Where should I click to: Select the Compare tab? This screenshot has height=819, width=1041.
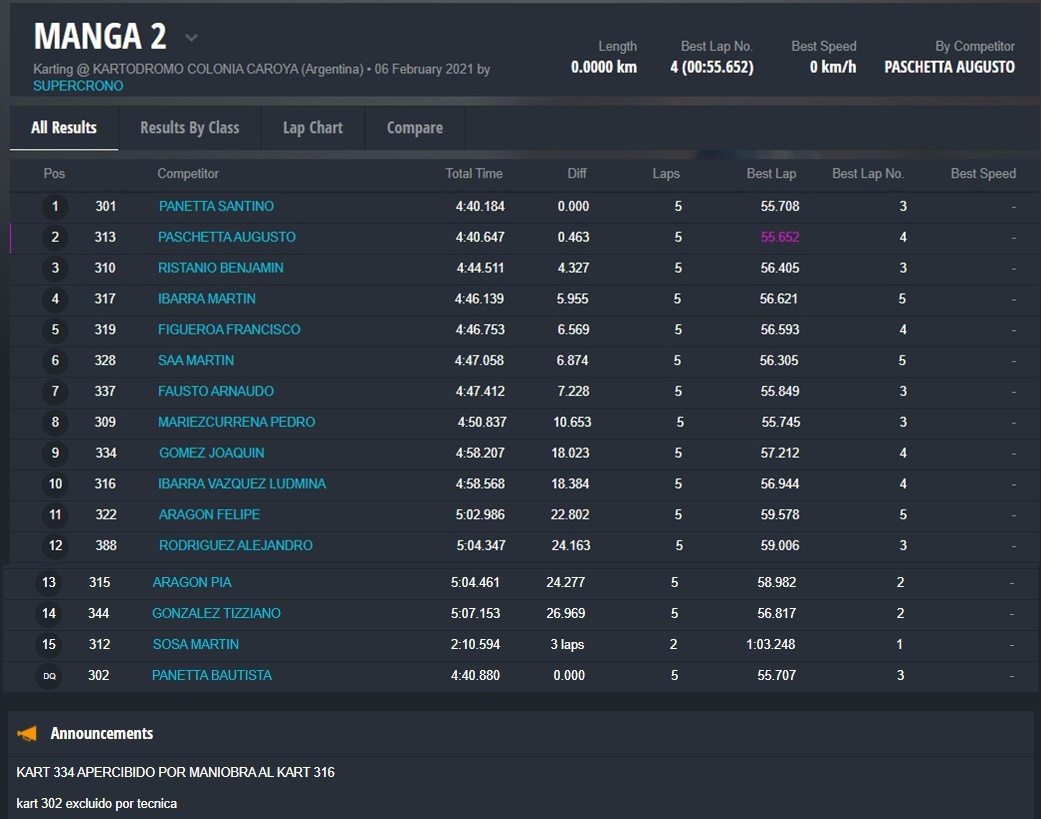pyautogui.click(x=414, y=128)
